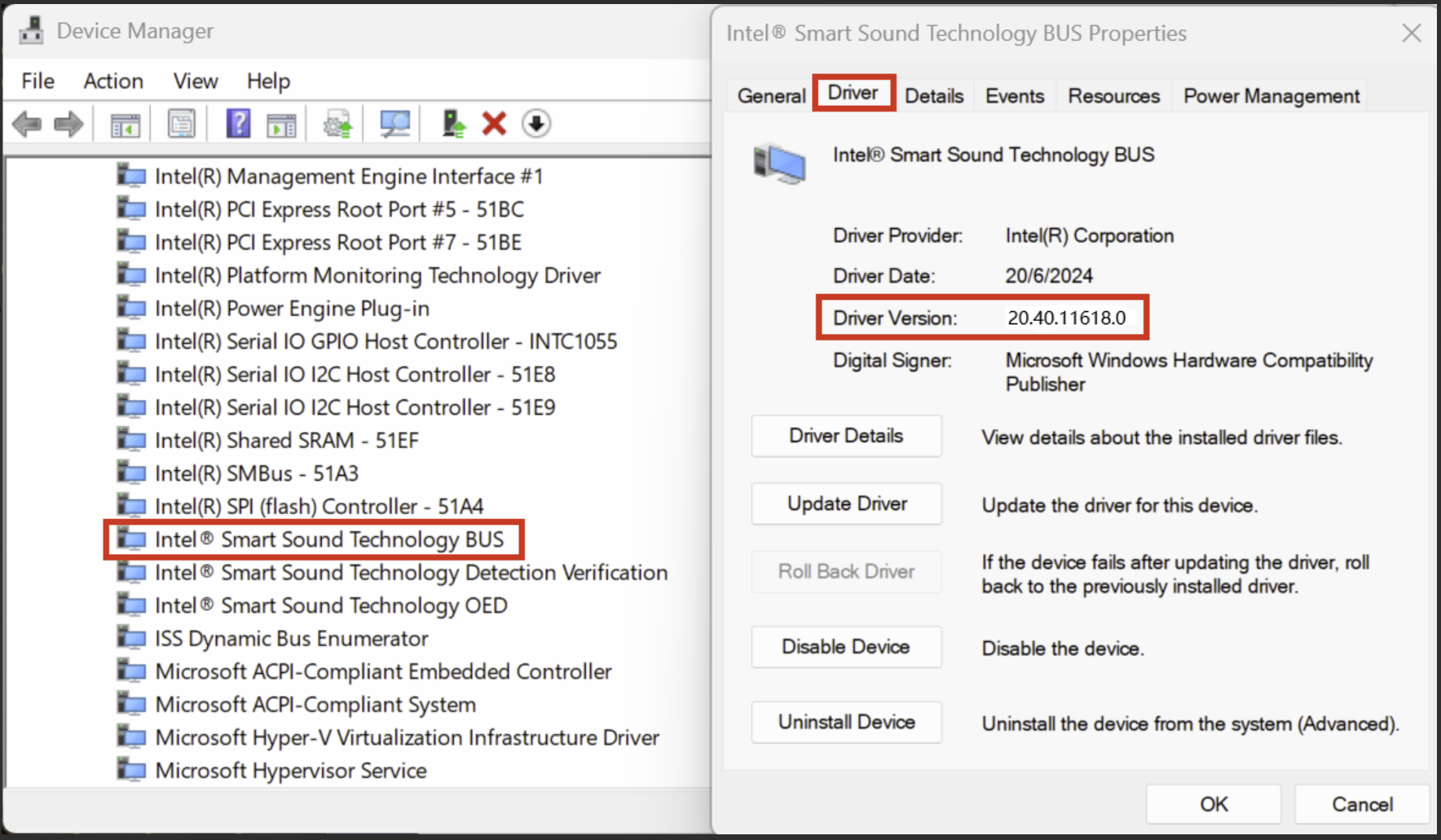Screen dimensions: 1441x840
Task: Click the Device Manager title bar icon
Action: tap(31, 31)
